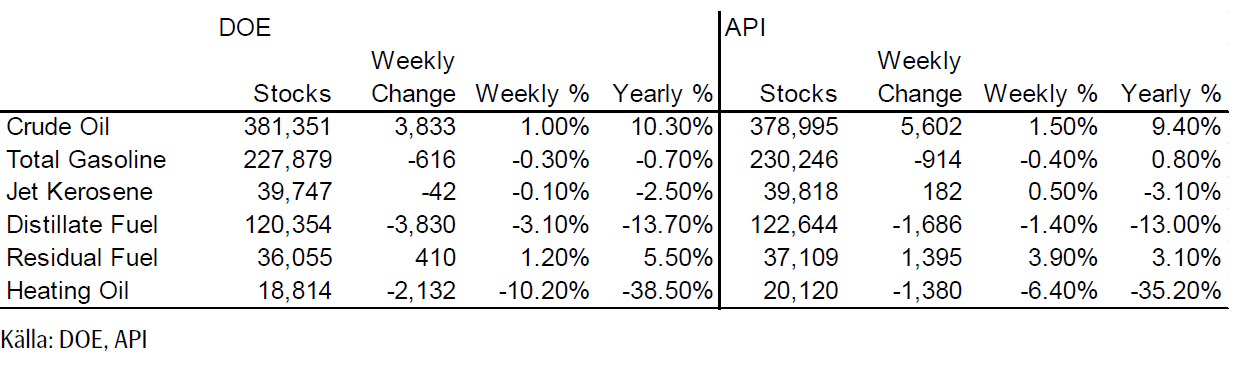Select the Residual Fuel row label
Screen dimensions: 1254x384
coord(80,258)
